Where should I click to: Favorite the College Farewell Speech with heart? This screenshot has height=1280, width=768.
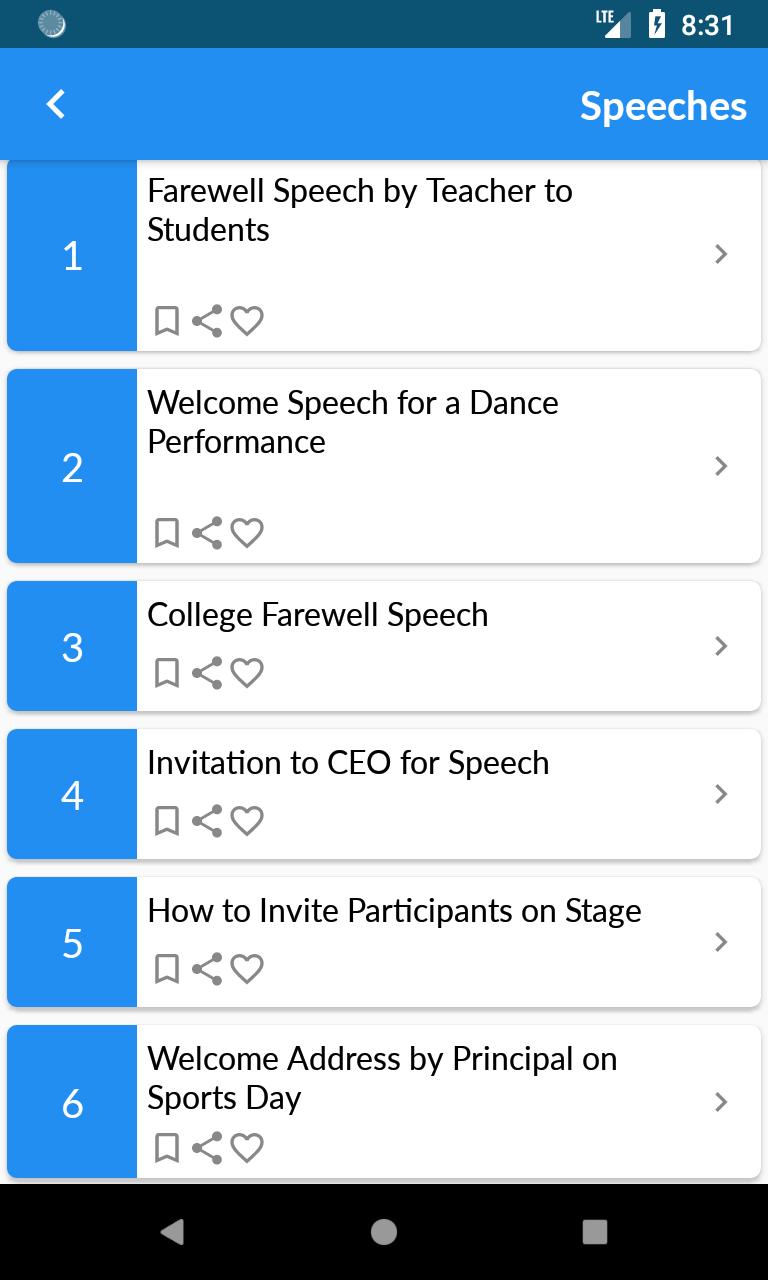247,673
